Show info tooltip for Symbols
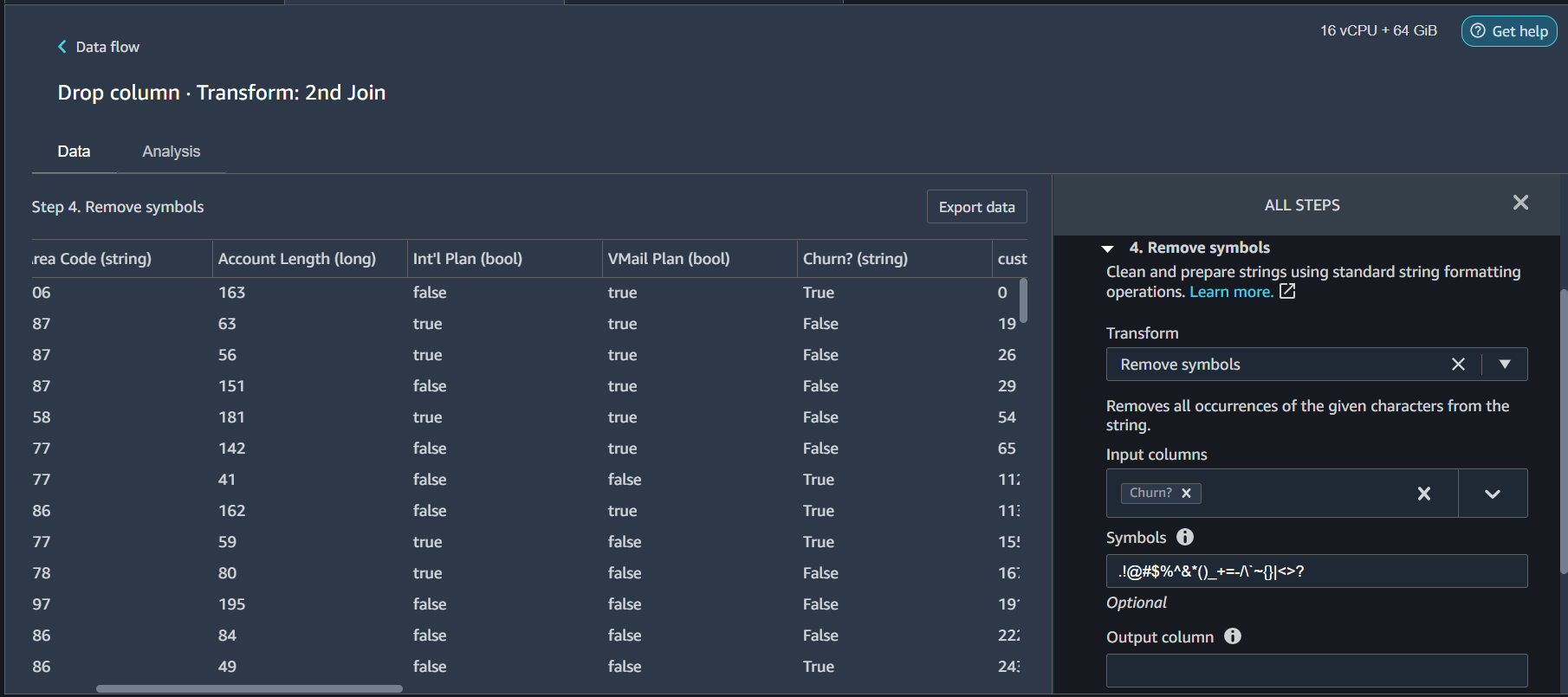Viewport: 1568px width, 697px height. (x=1185, y=537)
